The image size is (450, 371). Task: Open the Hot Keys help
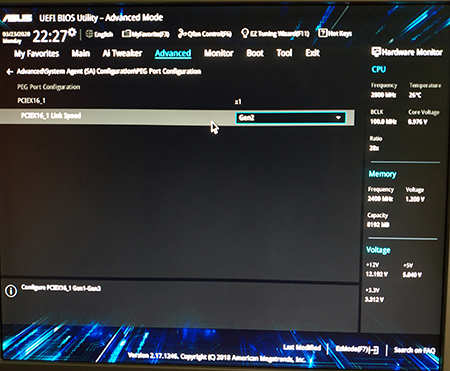pos(335,33)
